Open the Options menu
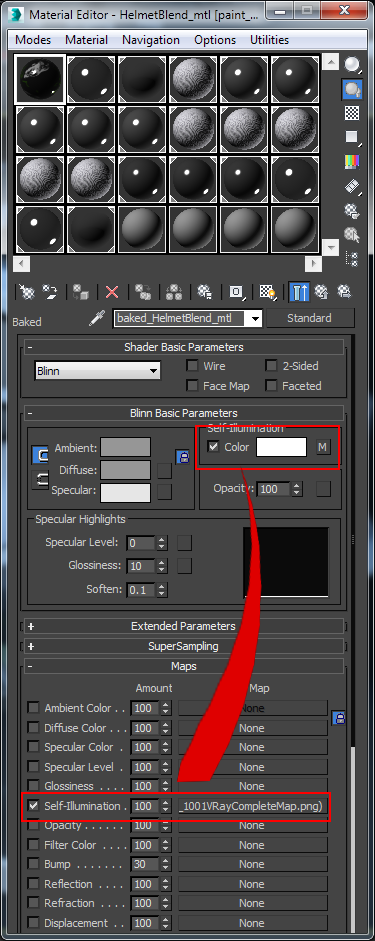The image size is (375, 941). 215,40
